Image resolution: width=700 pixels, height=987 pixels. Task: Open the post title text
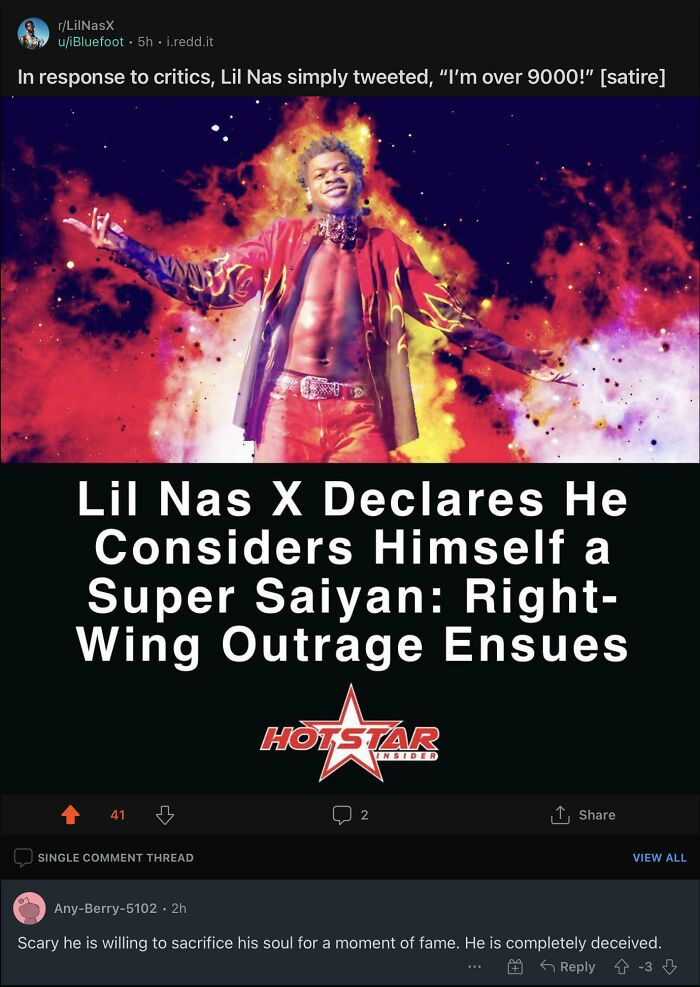pyautogui.click(x=341, y=77)
